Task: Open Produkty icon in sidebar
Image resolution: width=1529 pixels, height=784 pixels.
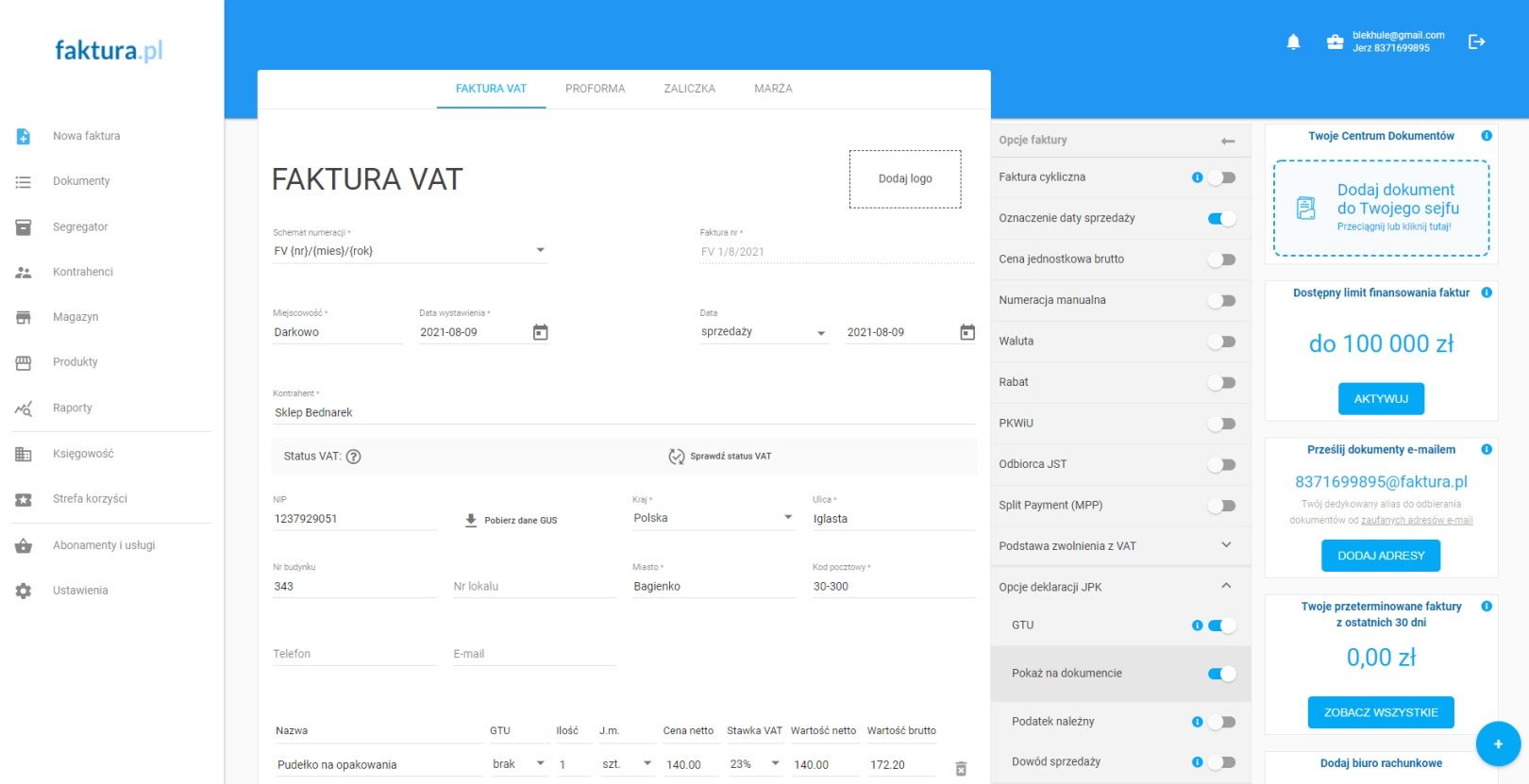Action: point(24,362)
